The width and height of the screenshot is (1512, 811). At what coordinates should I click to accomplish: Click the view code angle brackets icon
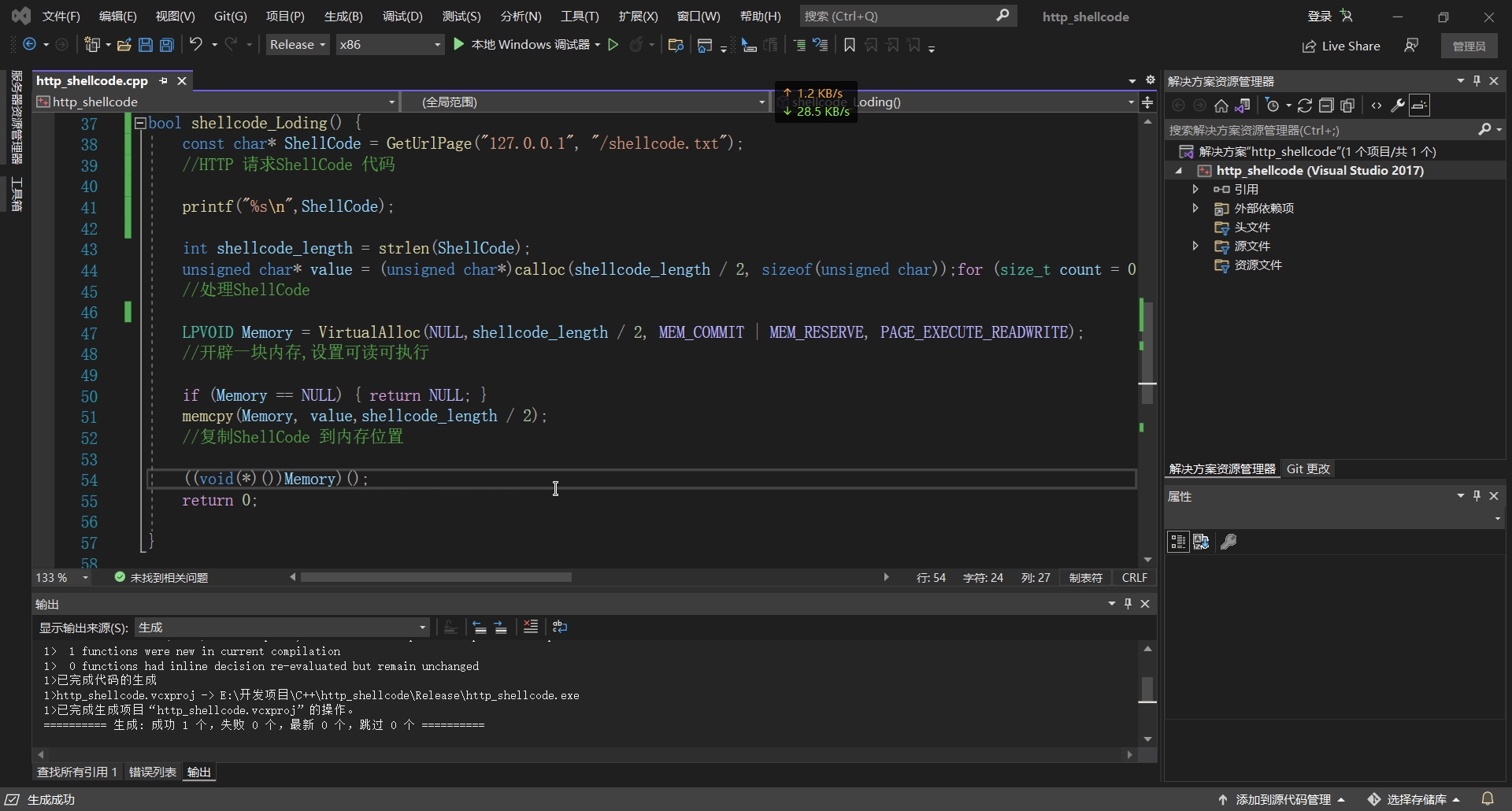1377,106
